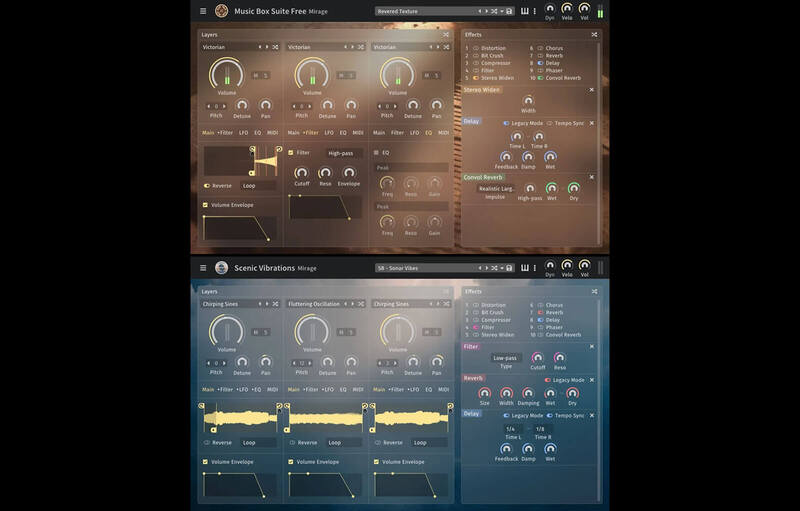This screenshot has height=511, width=800.
Task: Toggle Filter in Scenic Vibrations effects list
Action: tap(476, 327)
